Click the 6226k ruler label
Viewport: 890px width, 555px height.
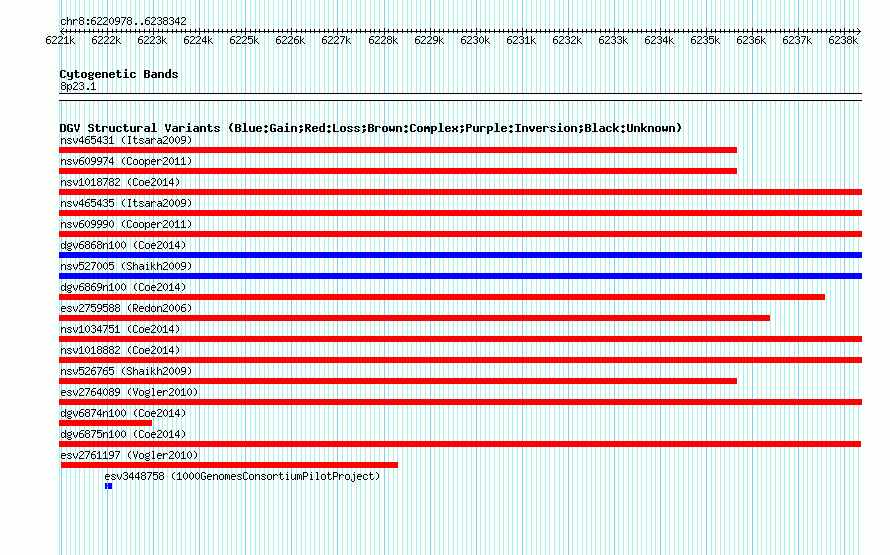tap(290, 40)
